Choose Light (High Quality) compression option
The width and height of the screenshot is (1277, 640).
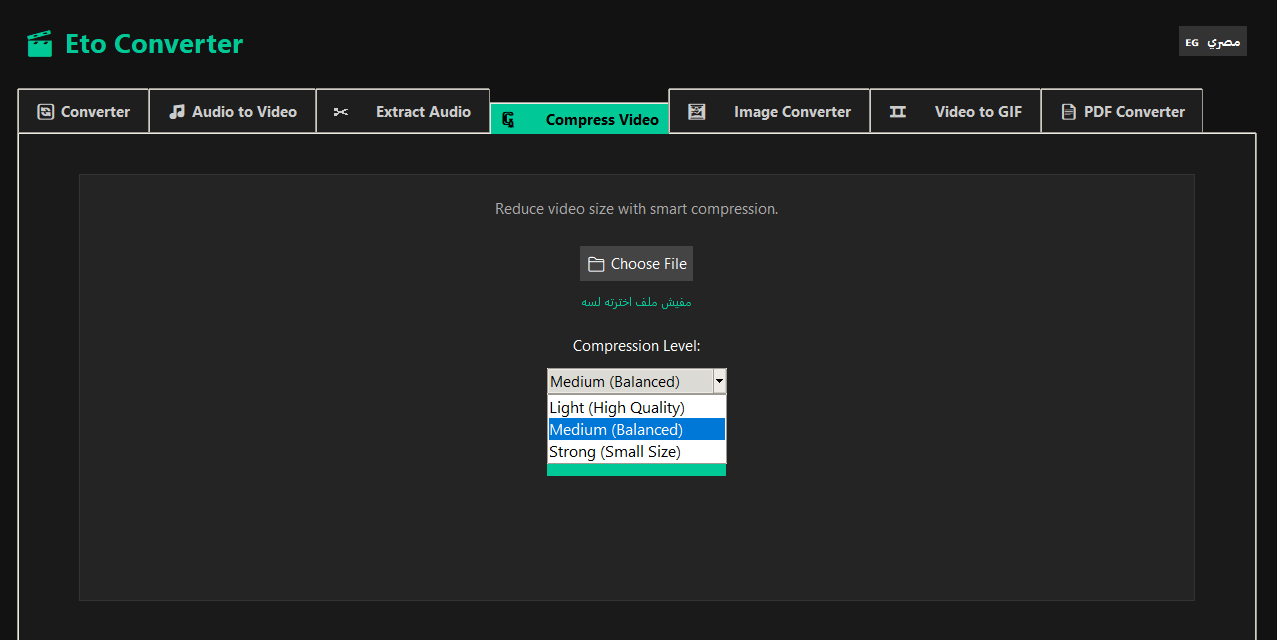pyautogui.click(x=636, y=407)
